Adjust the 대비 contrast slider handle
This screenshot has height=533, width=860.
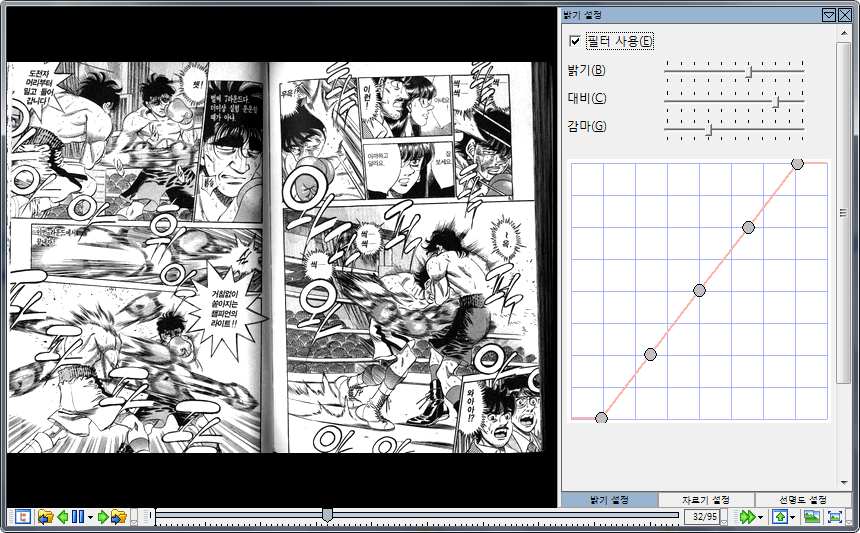point(776,101)
